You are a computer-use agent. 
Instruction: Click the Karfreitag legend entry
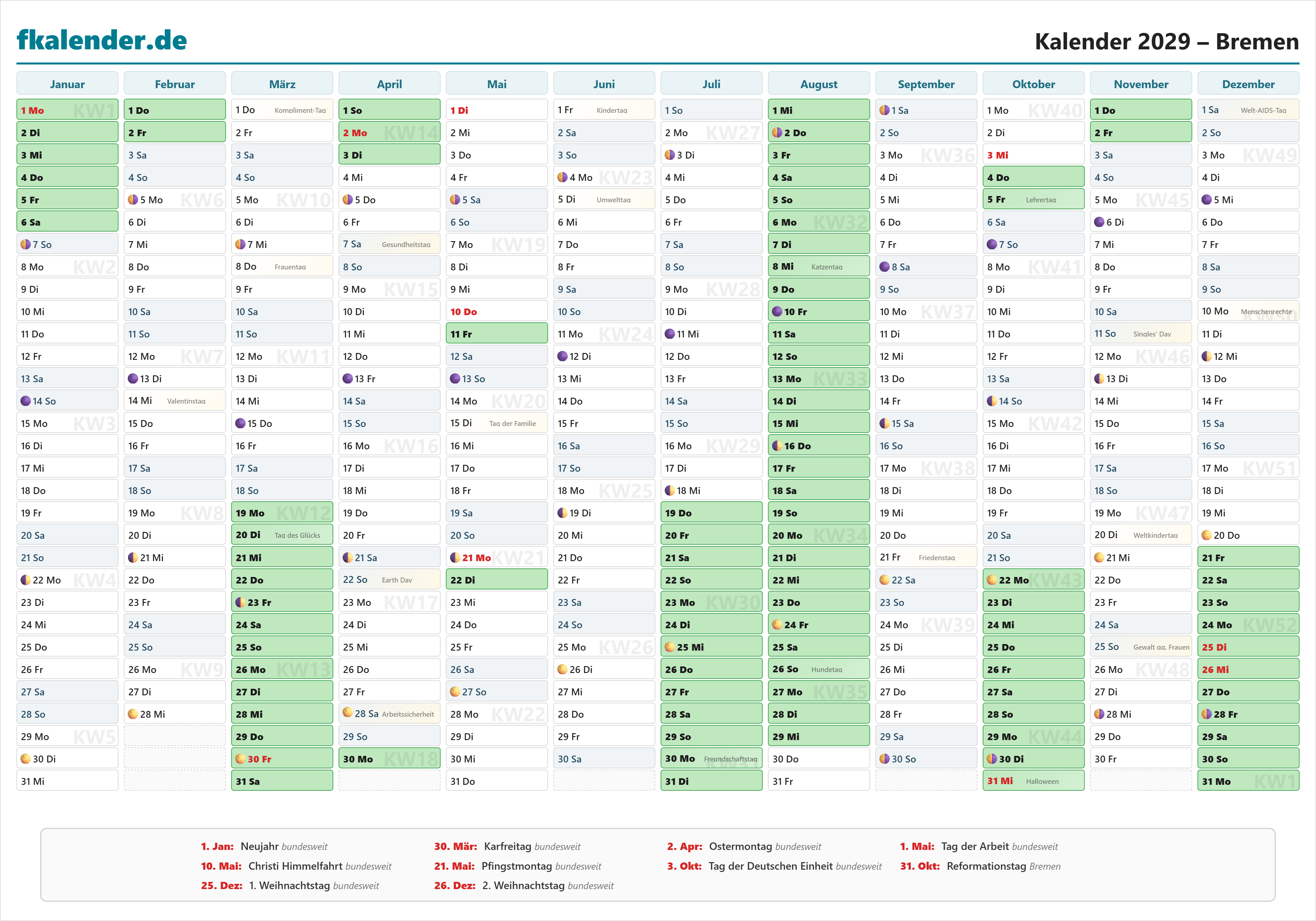[507, 846]
